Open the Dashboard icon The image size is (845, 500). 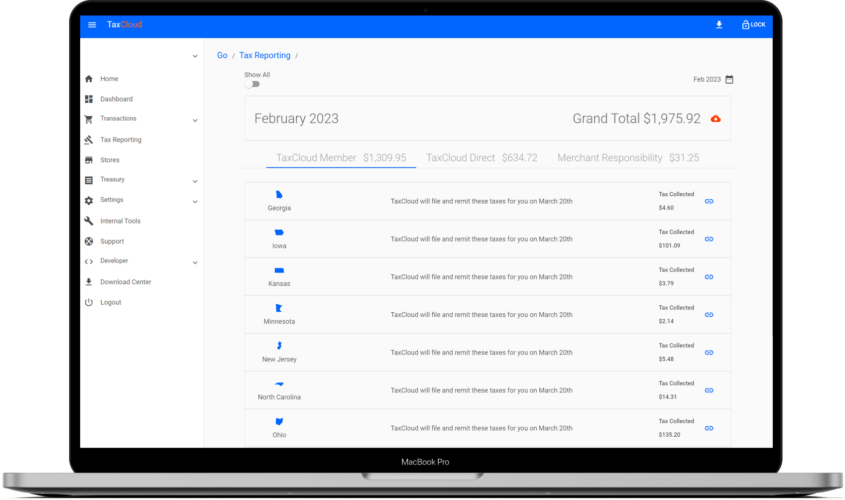pyautogui.click(x=89, y=99)
